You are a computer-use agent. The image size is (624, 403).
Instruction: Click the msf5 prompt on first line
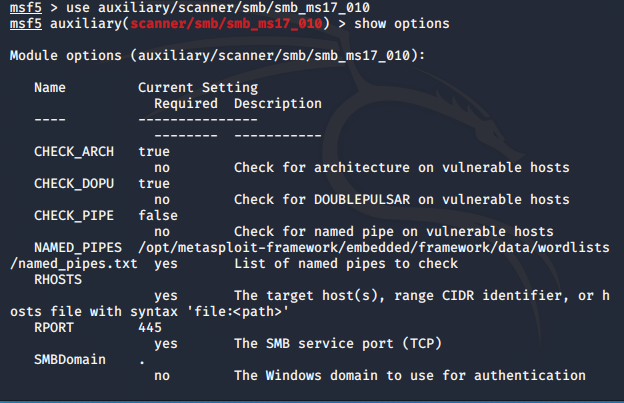point(25,8)
